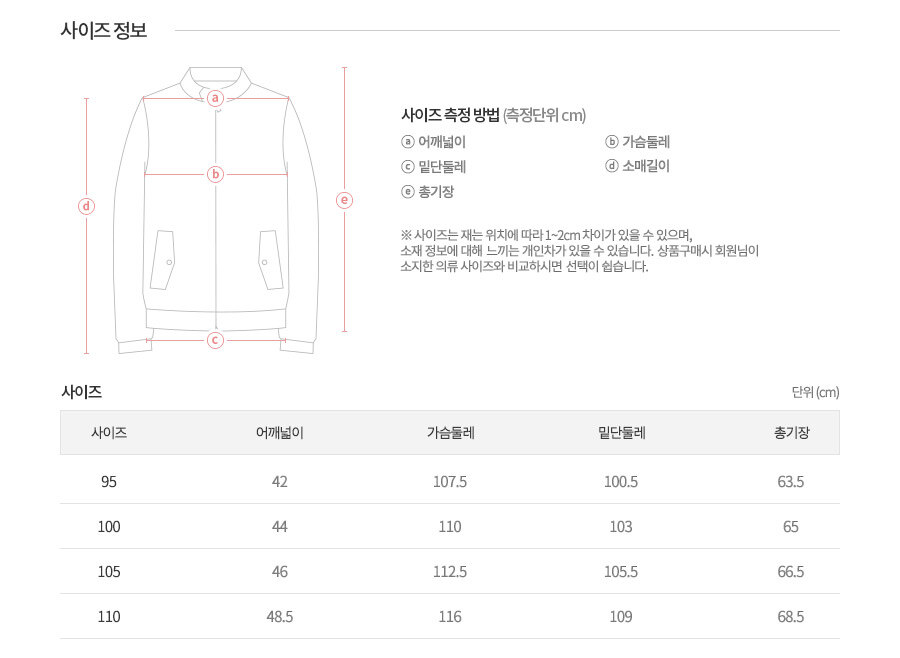Click the jacket's left pocket in the diagram

[164, 260]
